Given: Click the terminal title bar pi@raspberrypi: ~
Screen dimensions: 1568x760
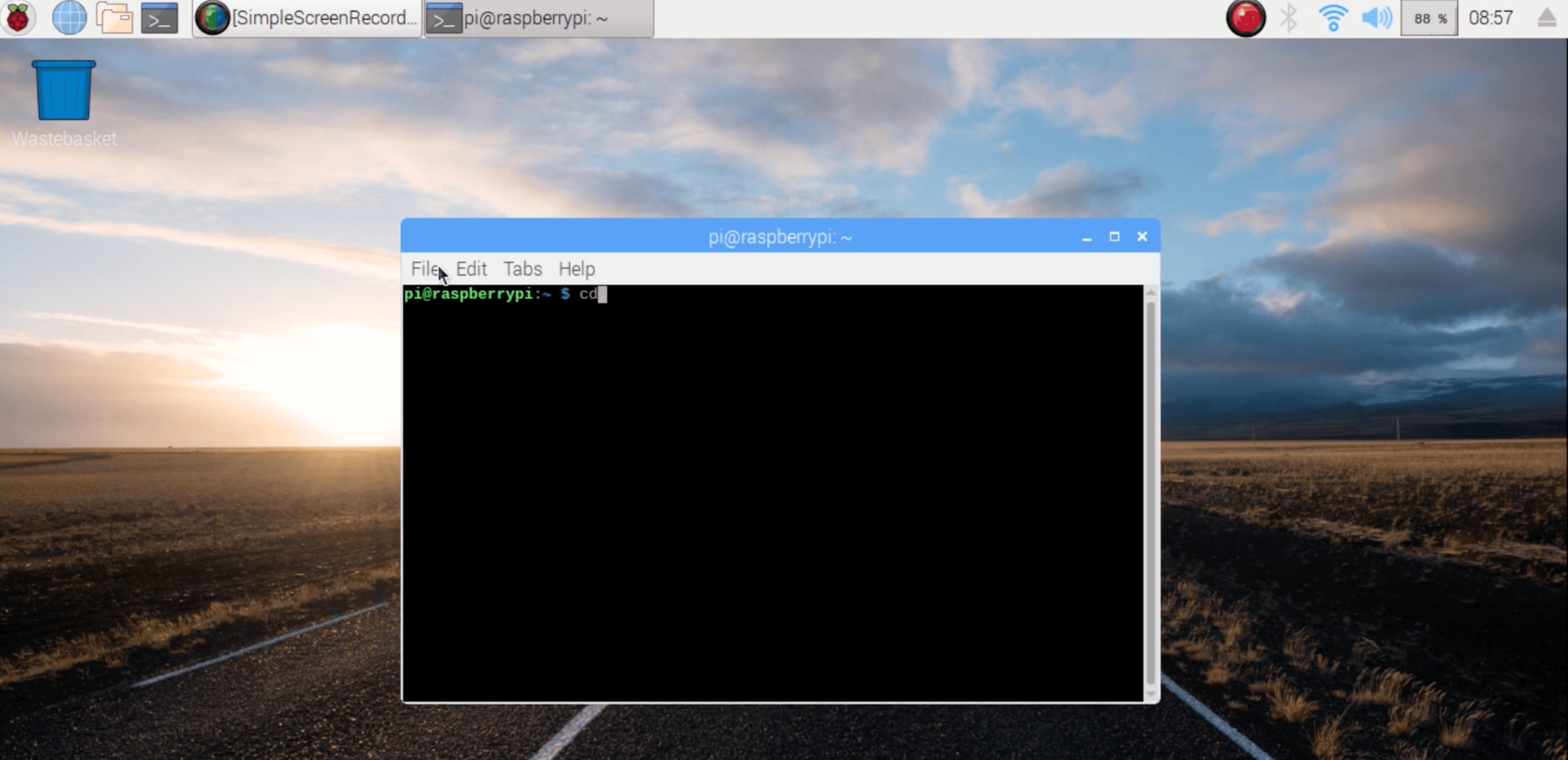Looking at the screenshot, I should (x=780, y=237).
